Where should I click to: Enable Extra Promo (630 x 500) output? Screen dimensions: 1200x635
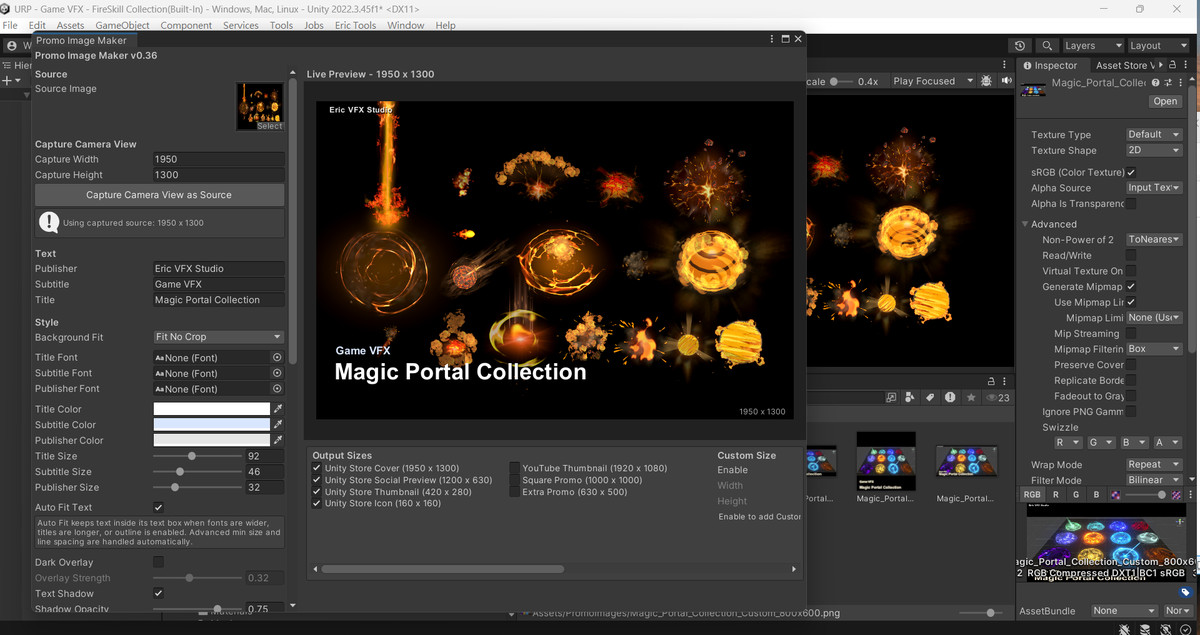(x=515, y=492)
